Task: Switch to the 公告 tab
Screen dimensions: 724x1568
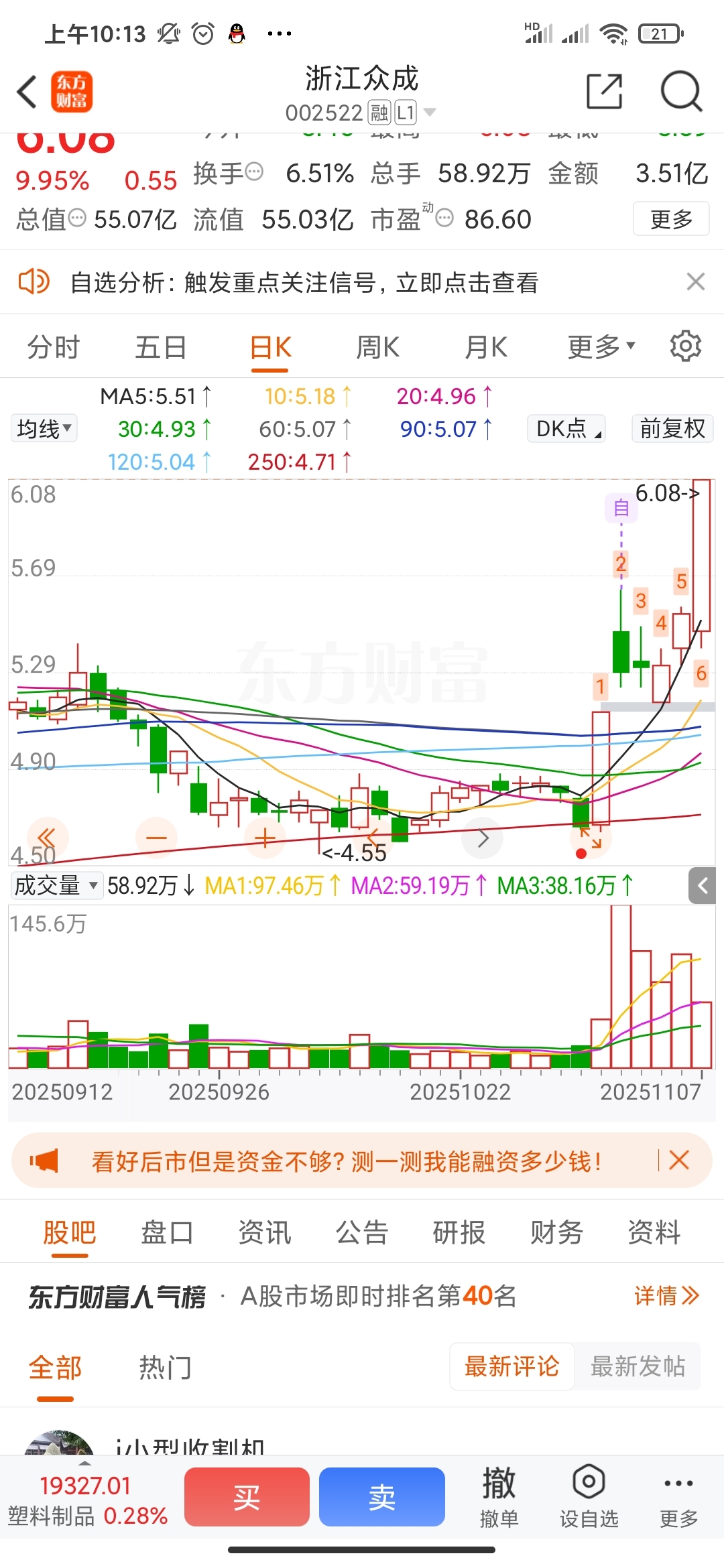Action: tap(361, 1232)
